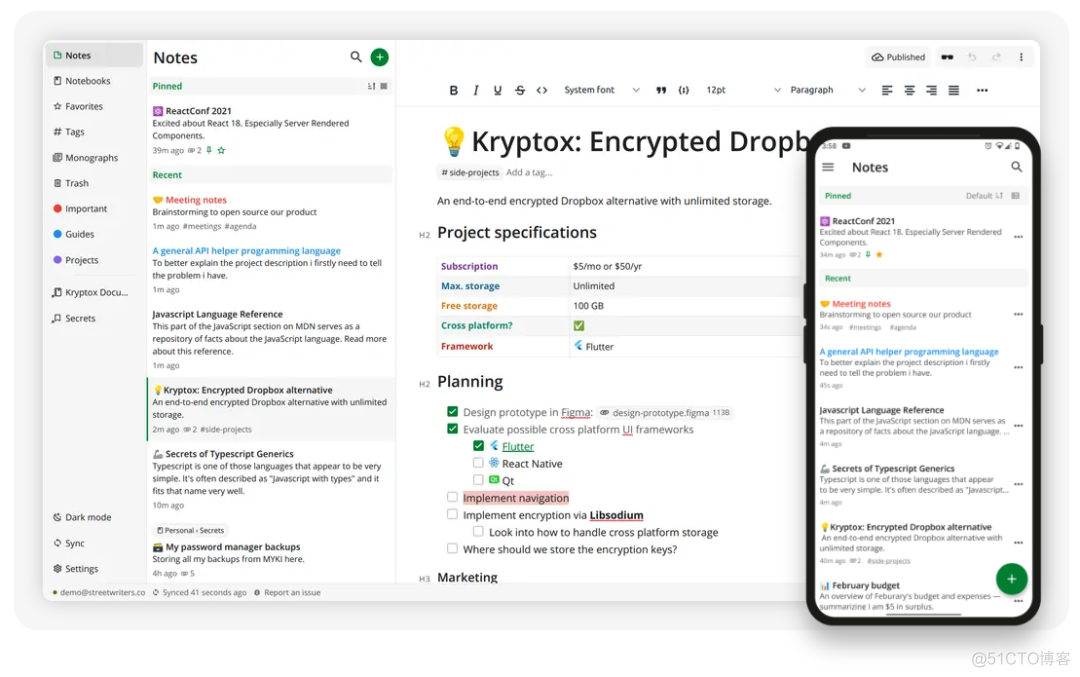1080x677 pixels.
Task: Open the 12pt font size dropdown
Action: (x=743, y=90)
